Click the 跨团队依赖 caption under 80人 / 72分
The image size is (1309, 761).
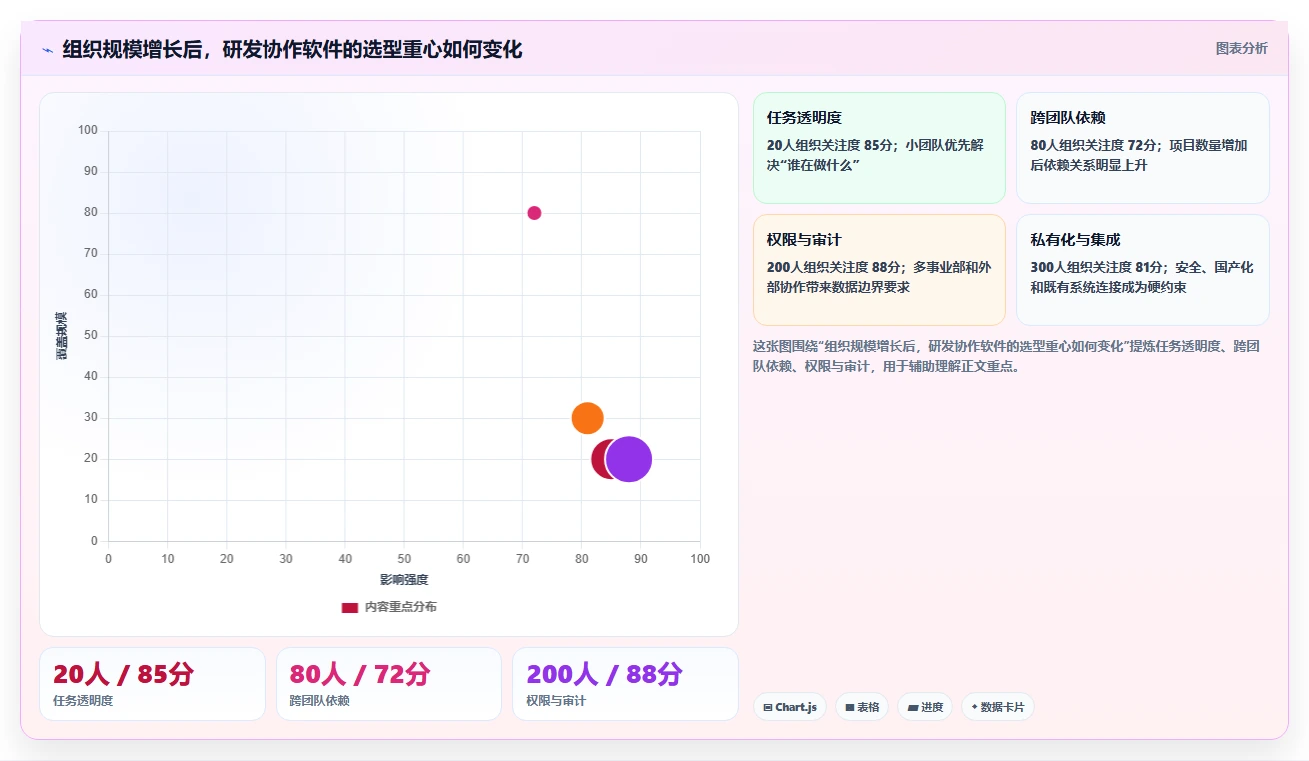[x=320, y=701]
